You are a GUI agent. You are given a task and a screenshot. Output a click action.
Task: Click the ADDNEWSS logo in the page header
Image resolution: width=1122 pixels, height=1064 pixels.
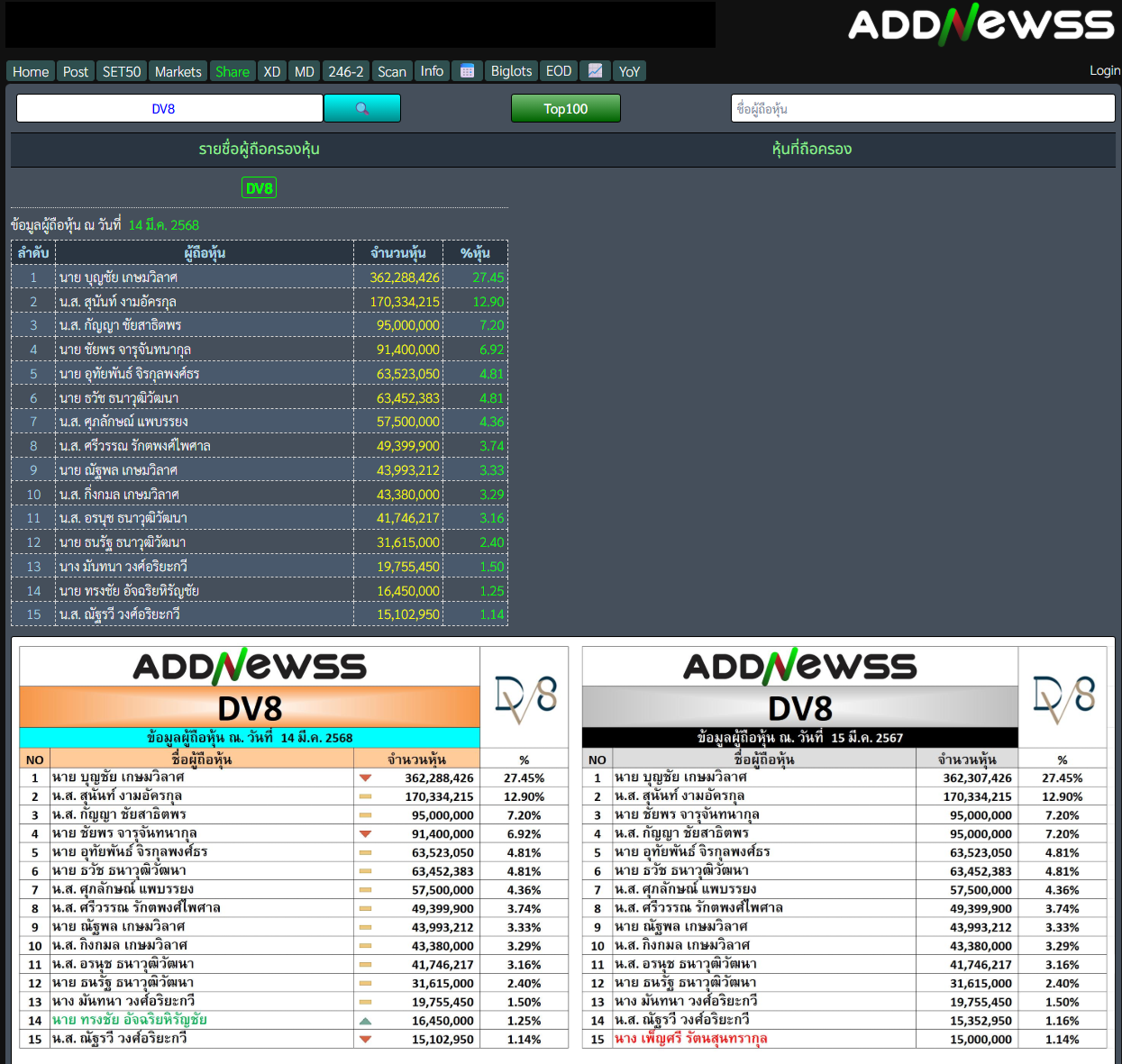pos(981,24)
